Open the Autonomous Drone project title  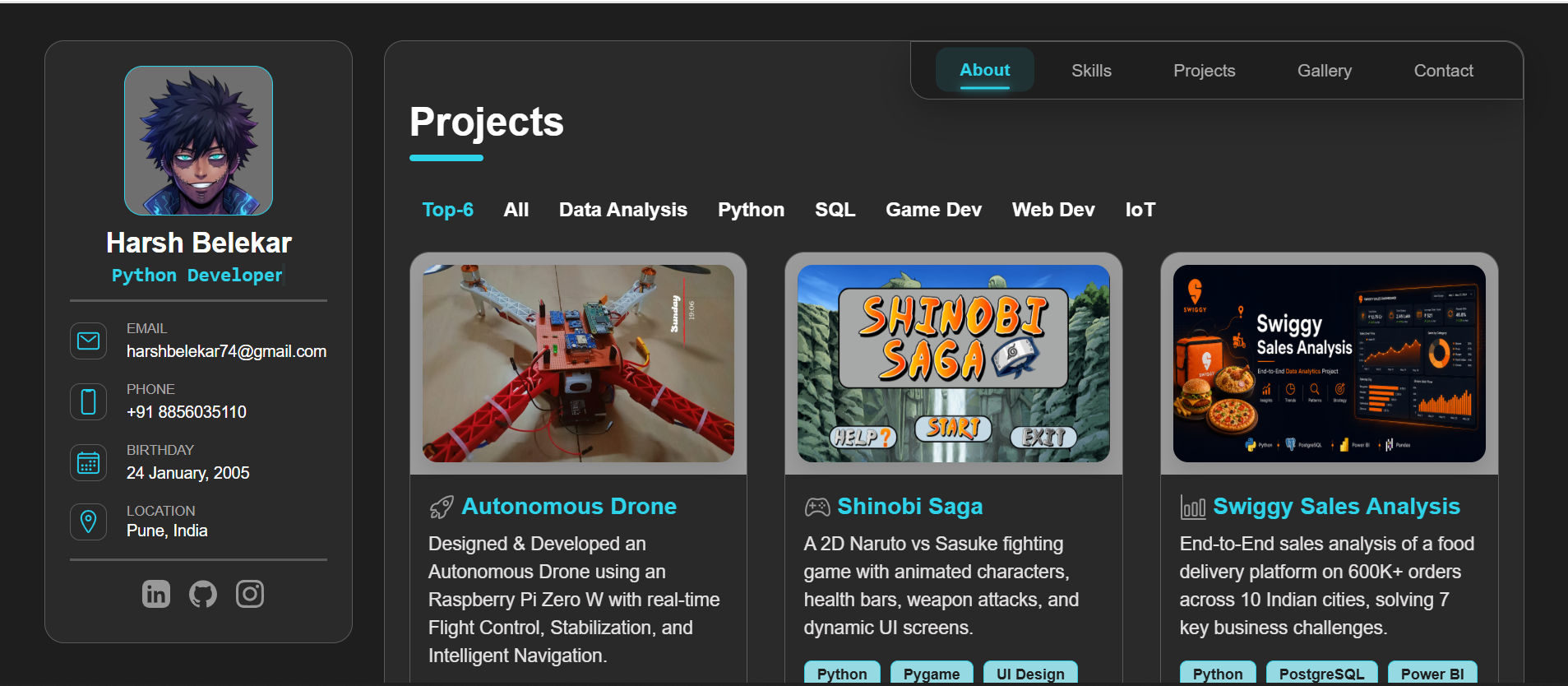pyautogui.click(x=569, y=507)
